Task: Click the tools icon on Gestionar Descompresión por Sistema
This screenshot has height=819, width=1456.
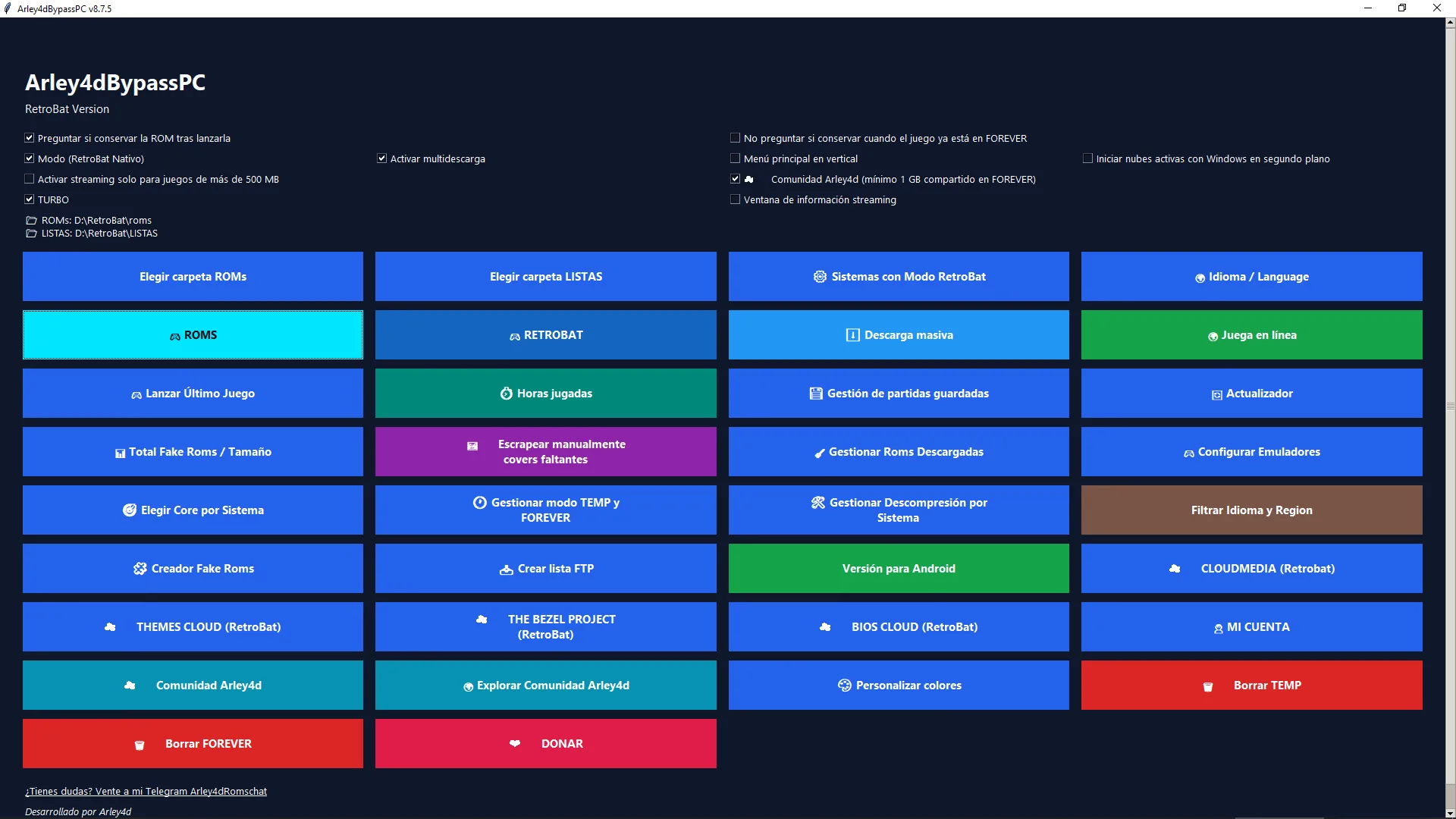Action: click(817, 503)
